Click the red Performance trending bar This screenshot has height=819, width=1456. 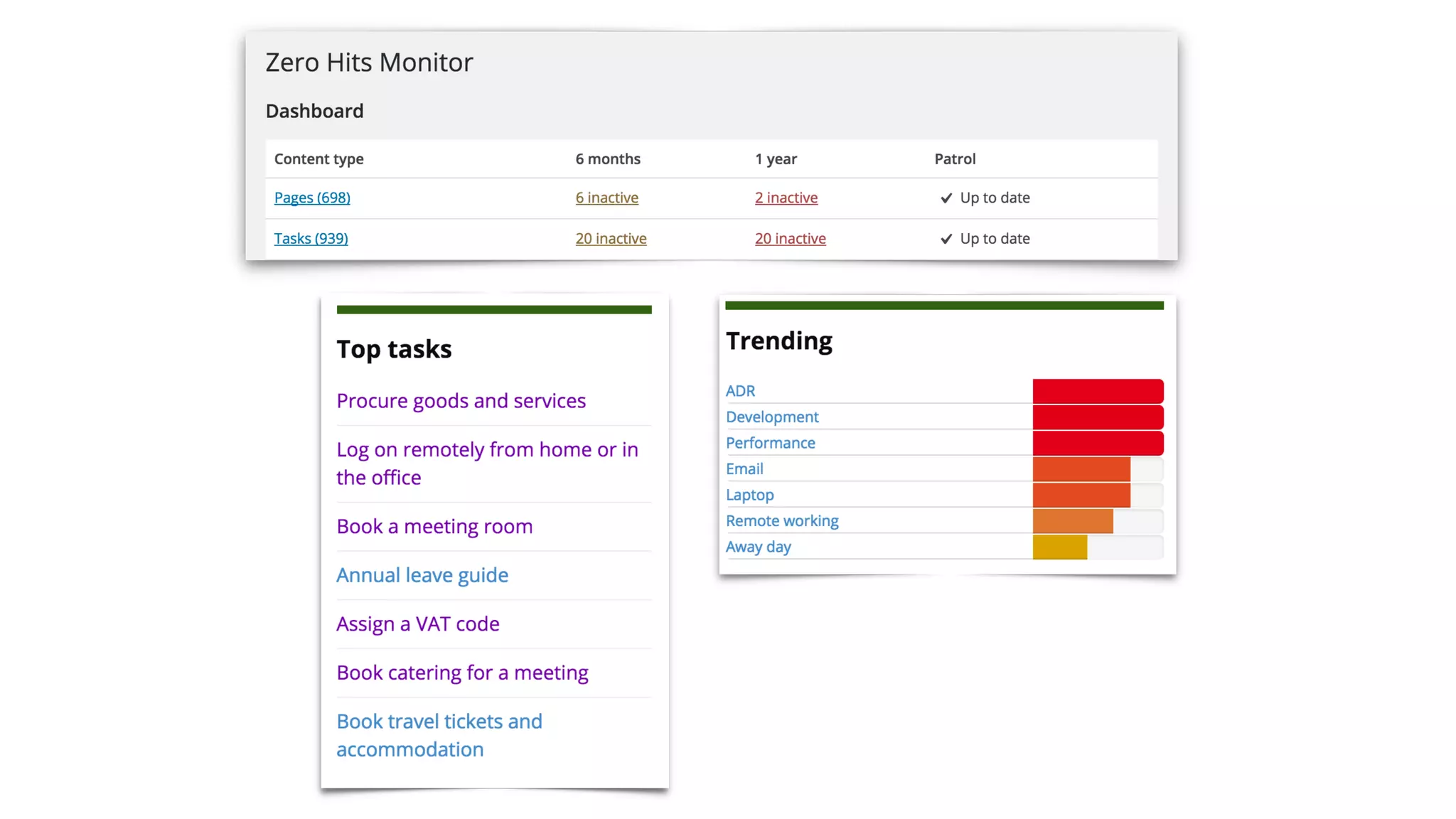tap(1097, 443)
